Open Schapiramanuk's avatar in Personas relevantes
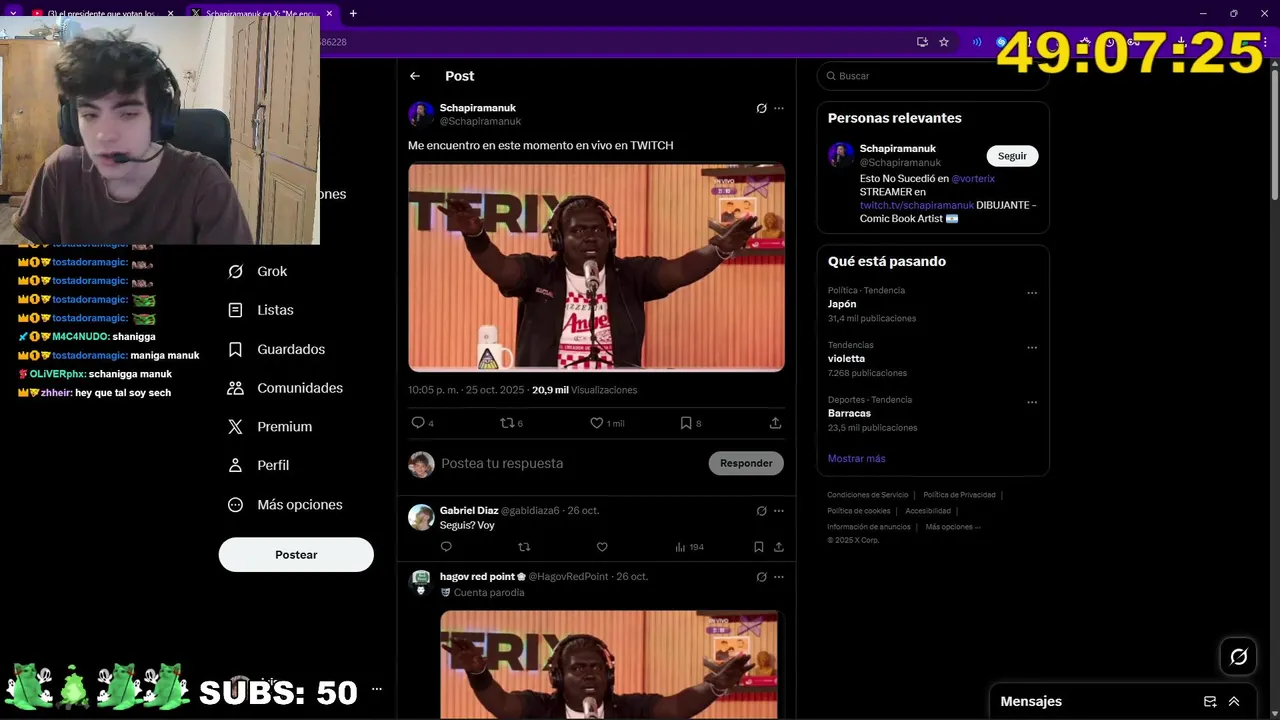This screenshot has height=720, width=1280. click(x=841, y=155)
